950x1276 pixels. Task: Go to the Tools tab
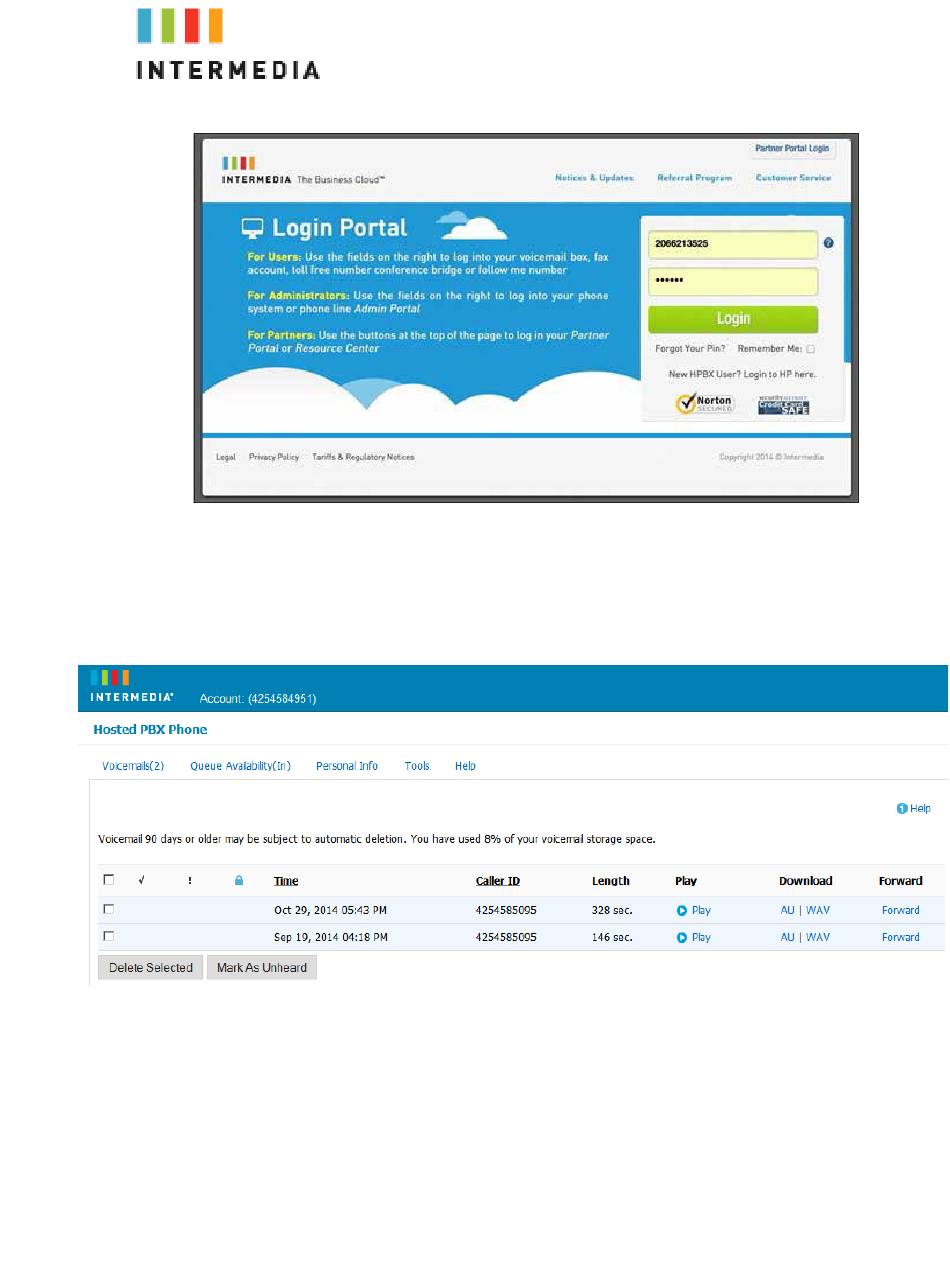tap(417, 766)
